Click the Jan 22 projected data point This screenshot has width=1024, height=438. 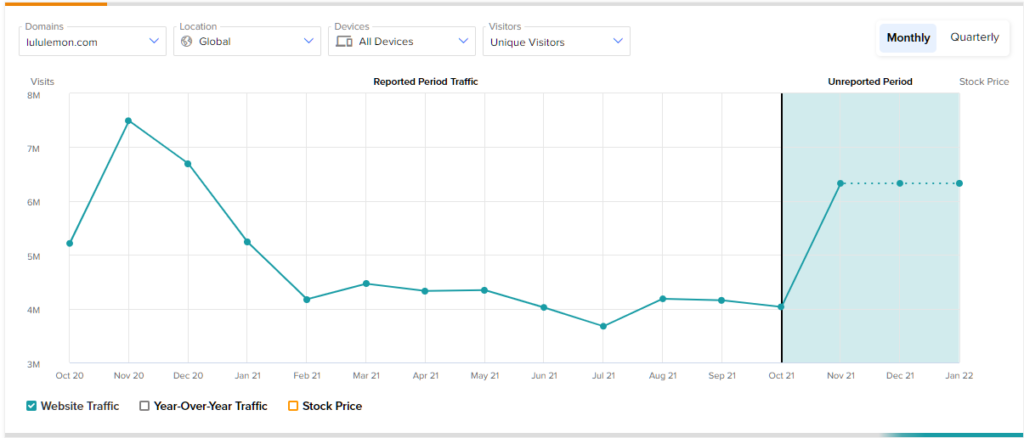(x=959, y=183)
